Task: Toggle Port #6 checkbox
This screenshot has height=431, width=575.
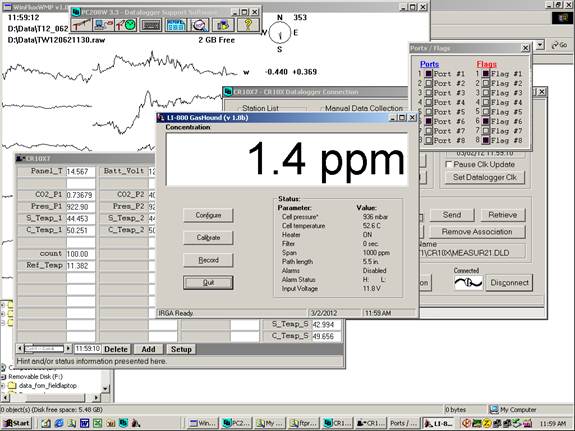Action: (428, 121)
